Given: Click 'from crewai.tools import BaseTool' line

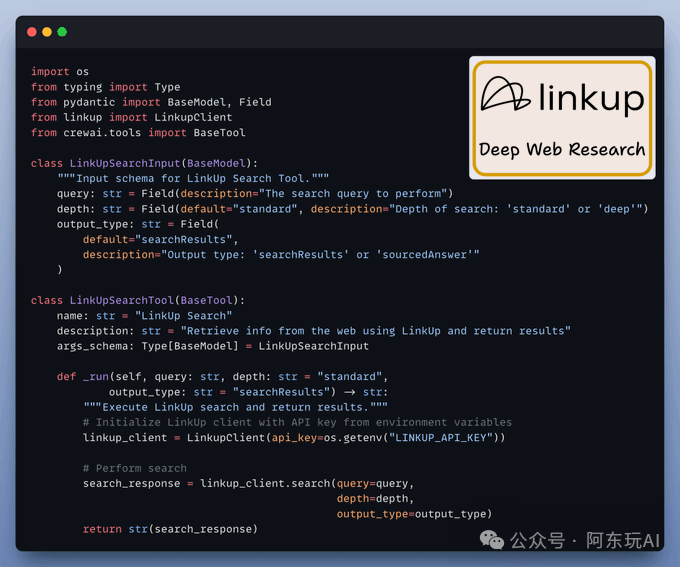Looking at the screenshot, I should pos(138,132).
